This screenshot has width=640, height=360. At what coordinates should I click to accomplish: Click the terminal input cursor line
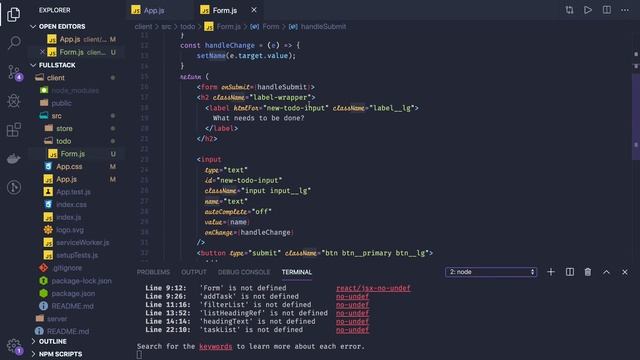pos(139,355)
